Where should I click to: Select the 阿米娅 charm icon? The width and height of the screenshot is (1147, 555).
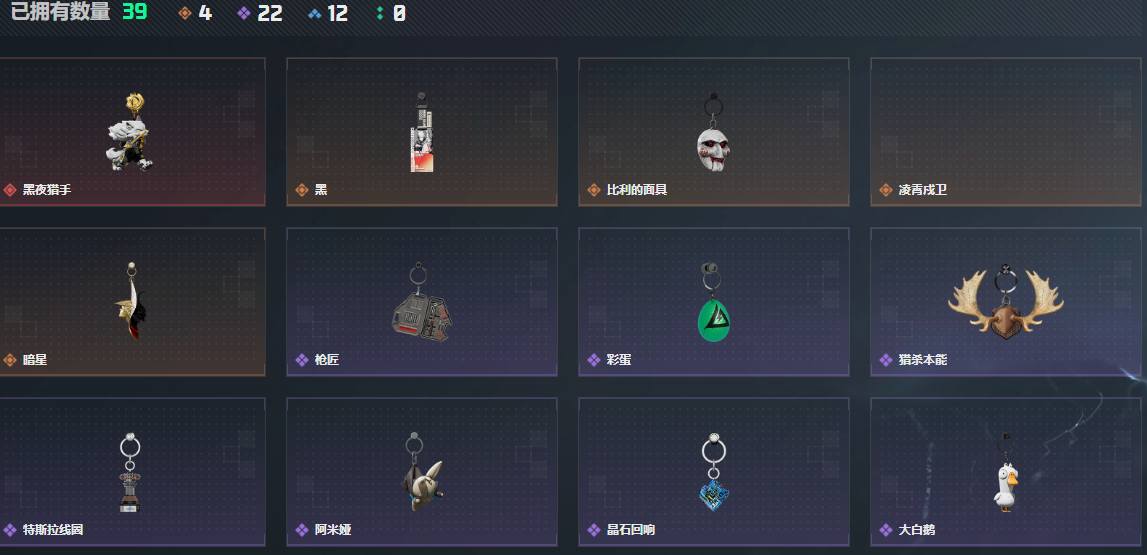pos(422,472)
